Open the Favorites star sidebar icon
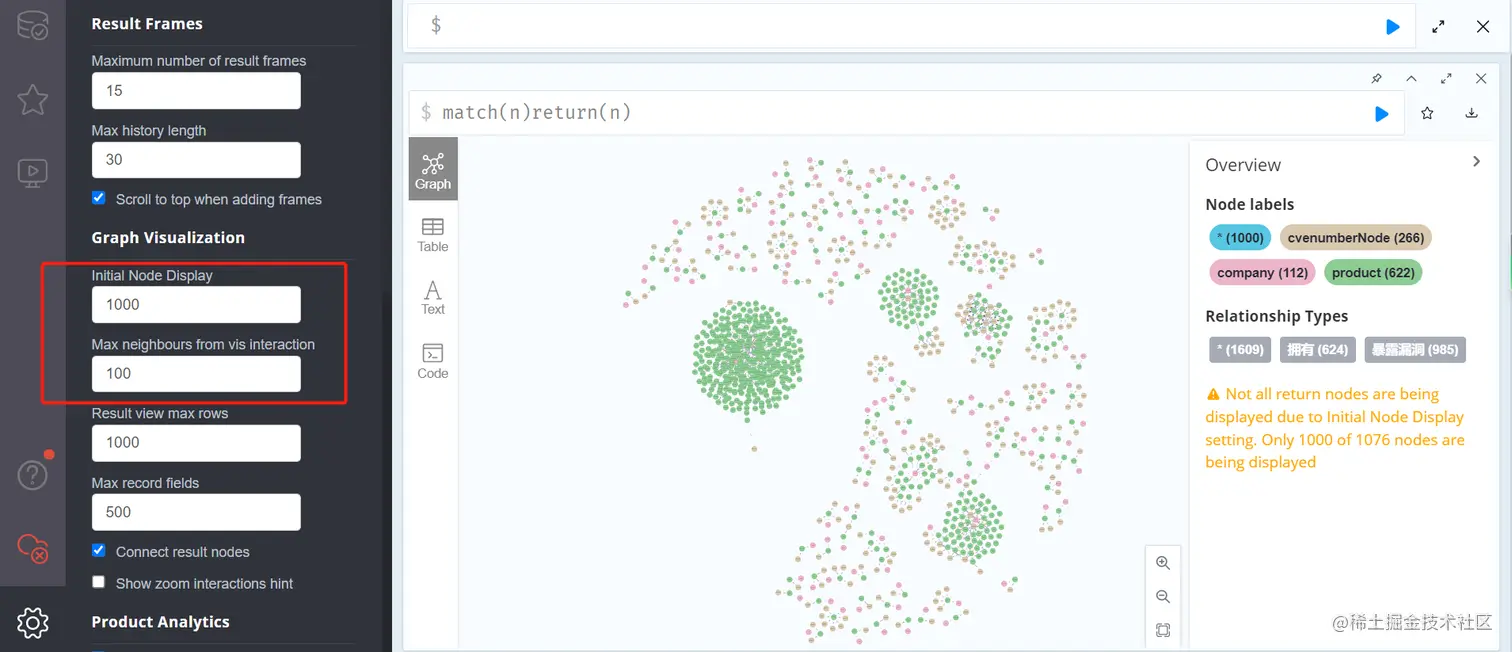Viewport: 1512px width, 652px height. pos(32,99)
